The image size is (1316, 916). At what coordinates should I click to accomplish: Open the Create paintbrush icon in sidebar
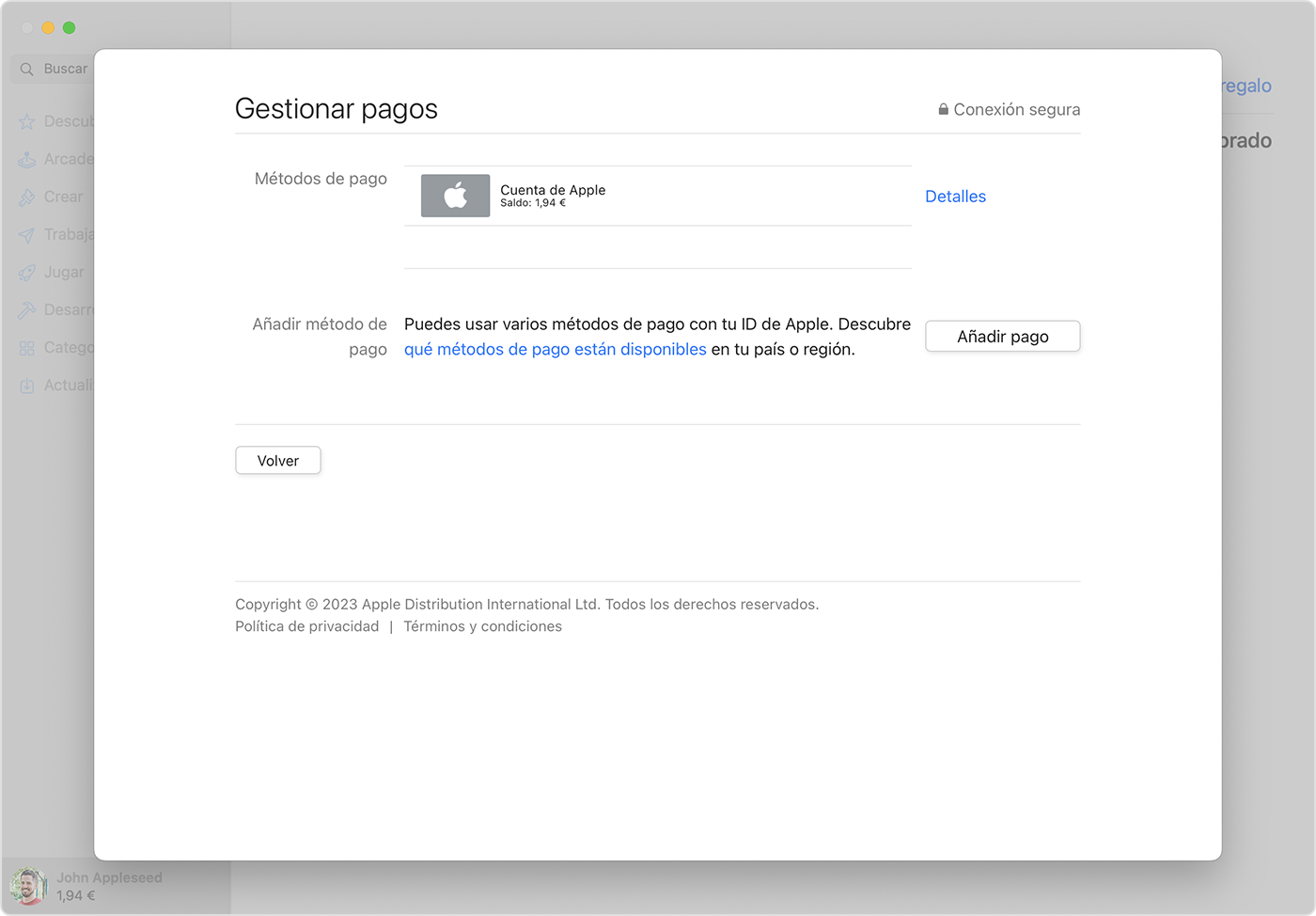[27, 197]
